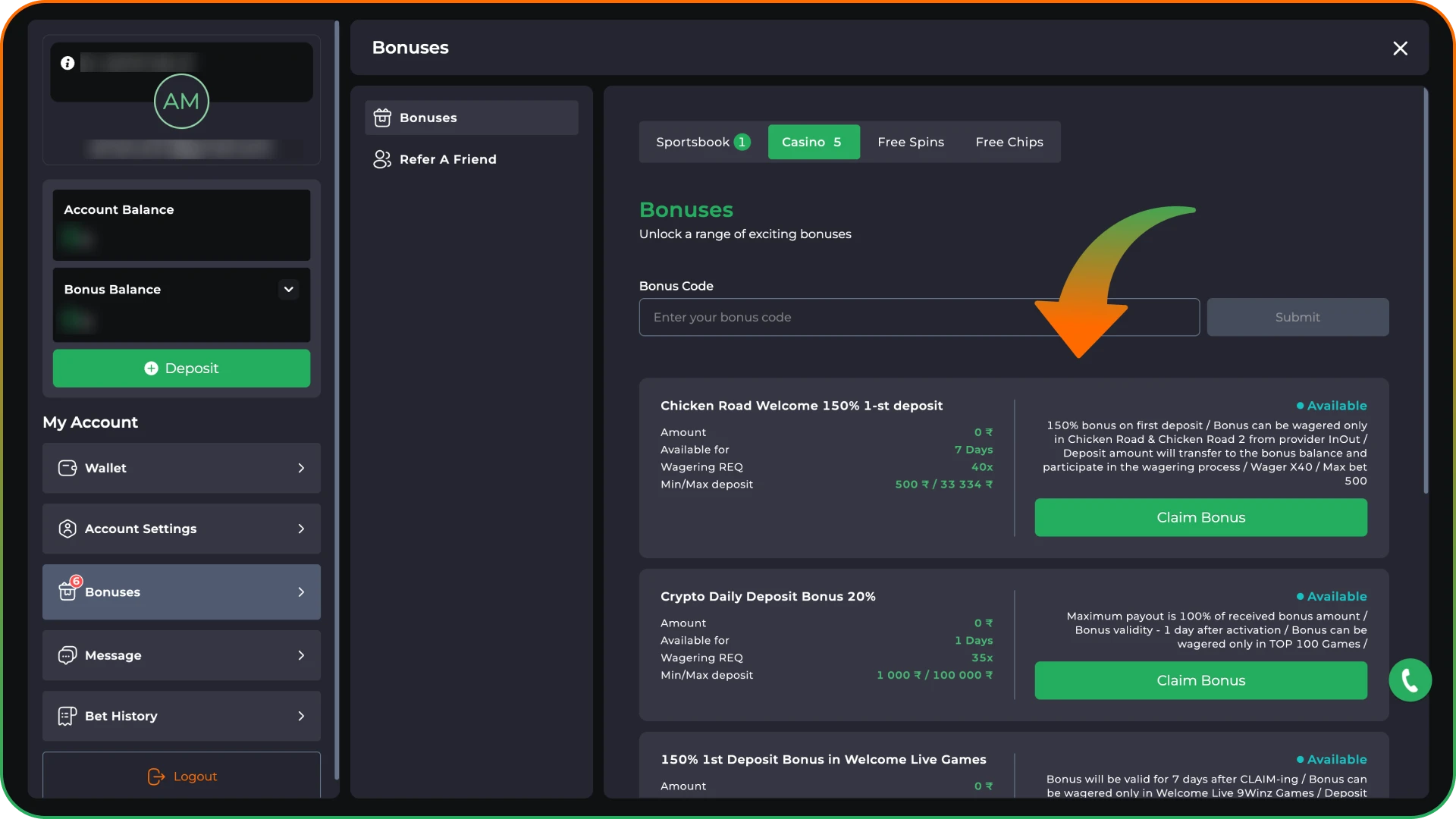The image size is (1456, 819).
Task: Click the plus icon on Deposit button
Action: click(151, 368)
